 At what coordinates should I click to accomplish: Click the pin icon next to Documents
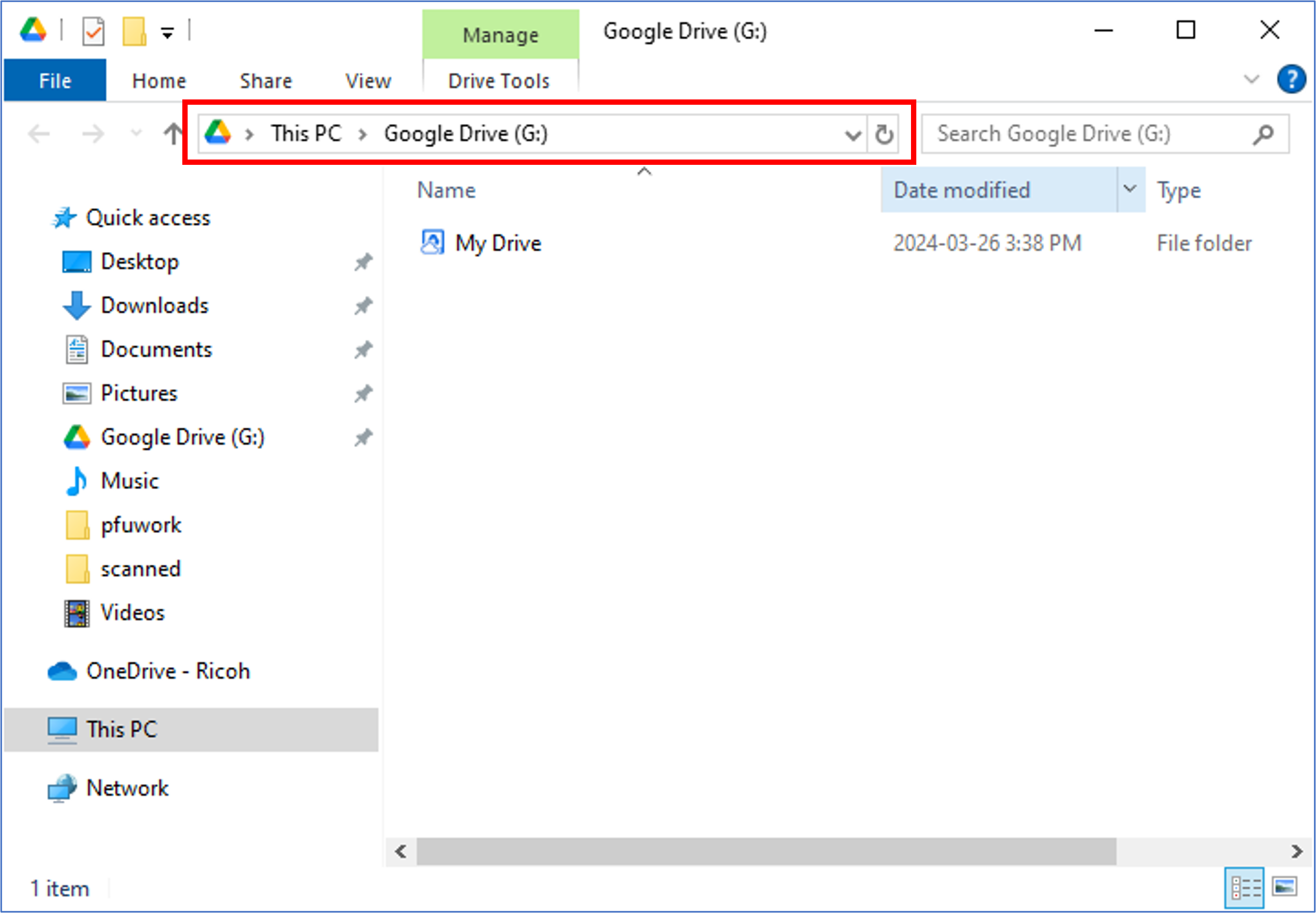[363, 349]
